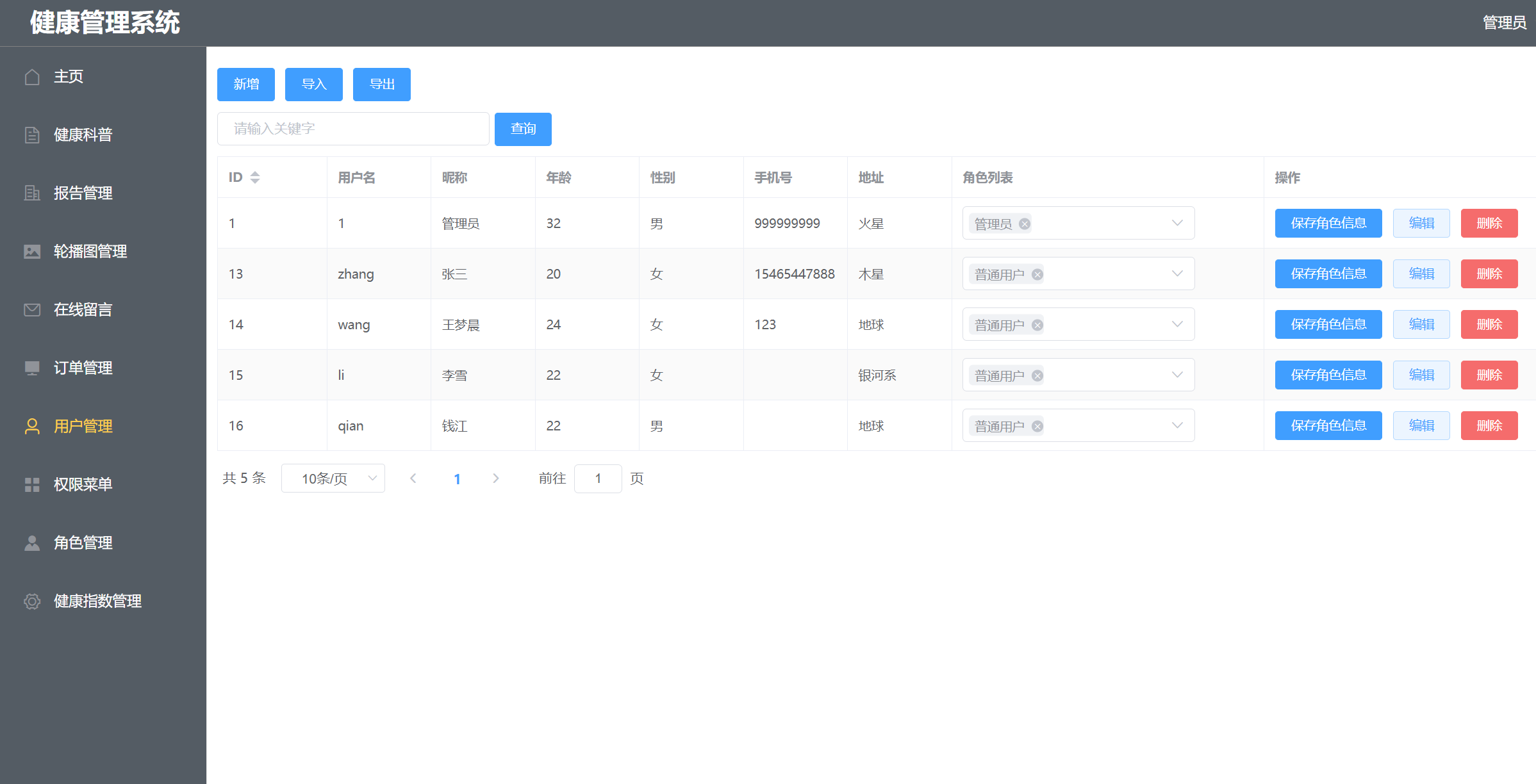Open 角色管理 menu item
Image resolution: width=1536 pixels, height=784 pixels.
click(103, 543)
